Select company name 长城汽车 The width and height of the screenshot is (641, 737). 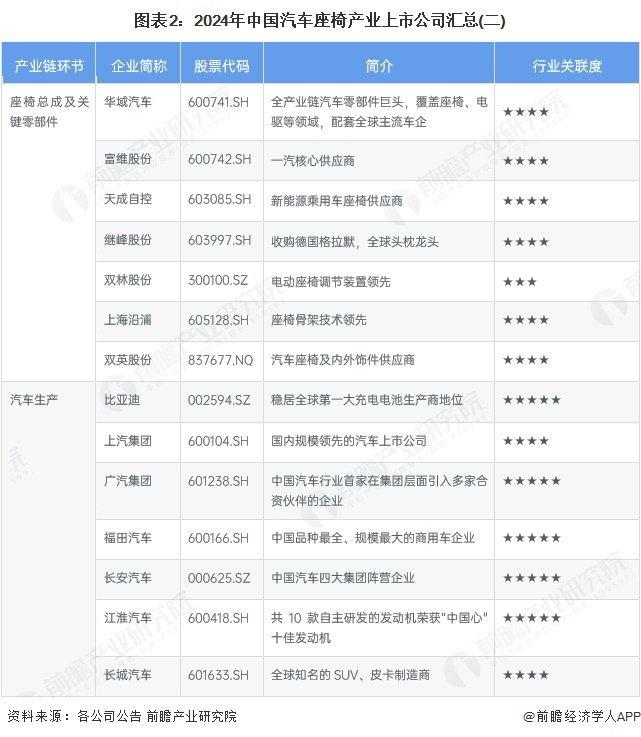pyautogui.click(x=128, y=675)
